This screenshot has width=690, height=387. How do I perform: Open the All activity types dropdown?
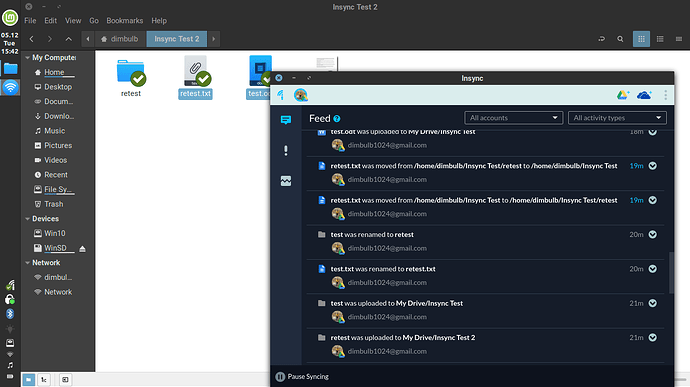click(617, 118)
